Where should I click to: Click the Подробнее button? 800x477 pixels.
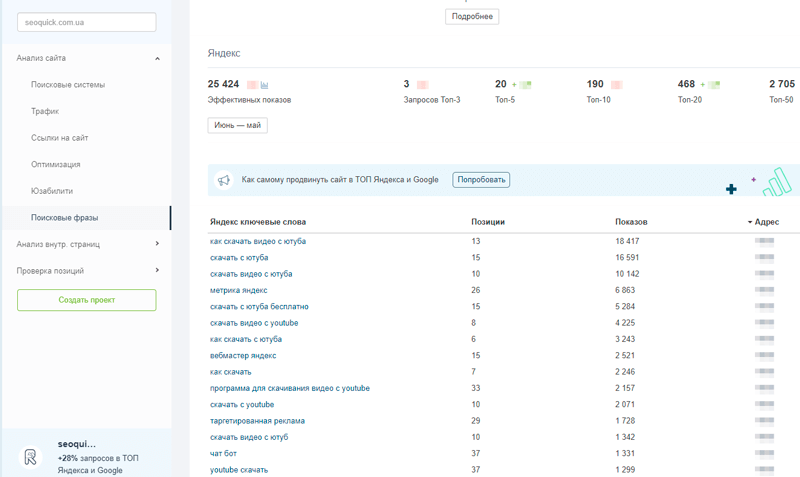[472, 16]
